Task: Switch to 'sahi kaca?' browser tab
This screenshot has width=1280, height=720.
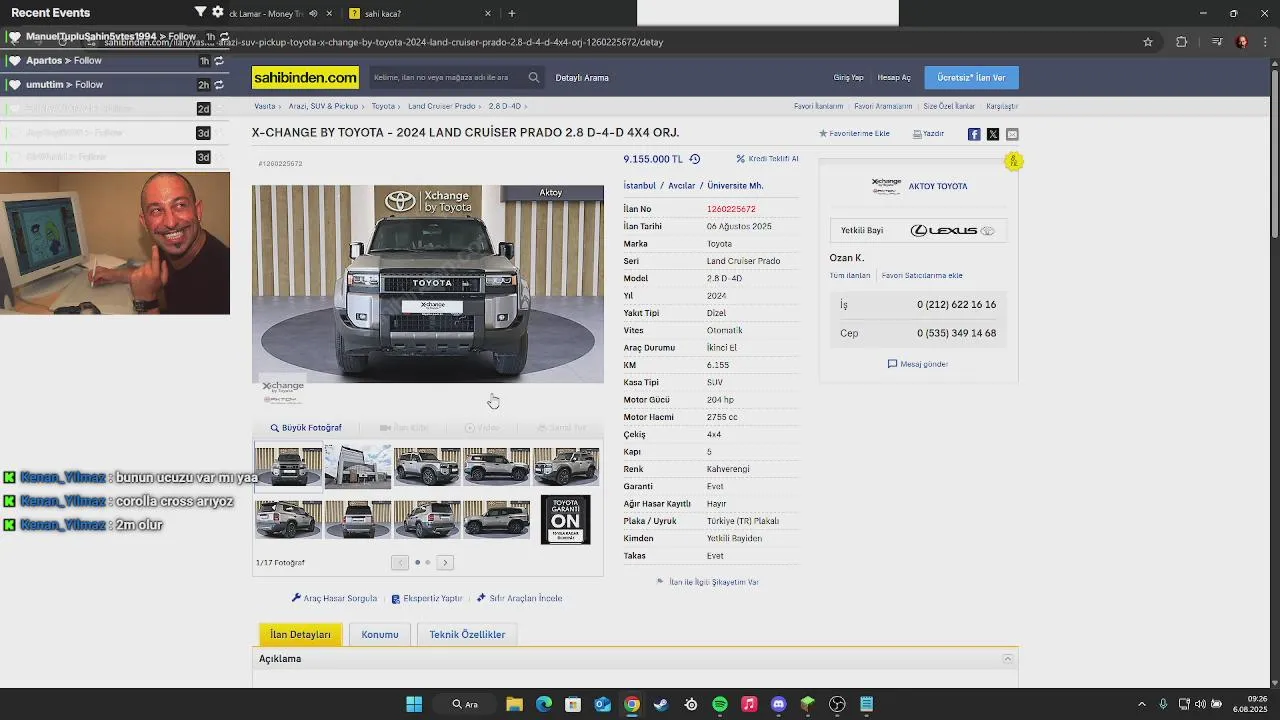Action: 420,13
